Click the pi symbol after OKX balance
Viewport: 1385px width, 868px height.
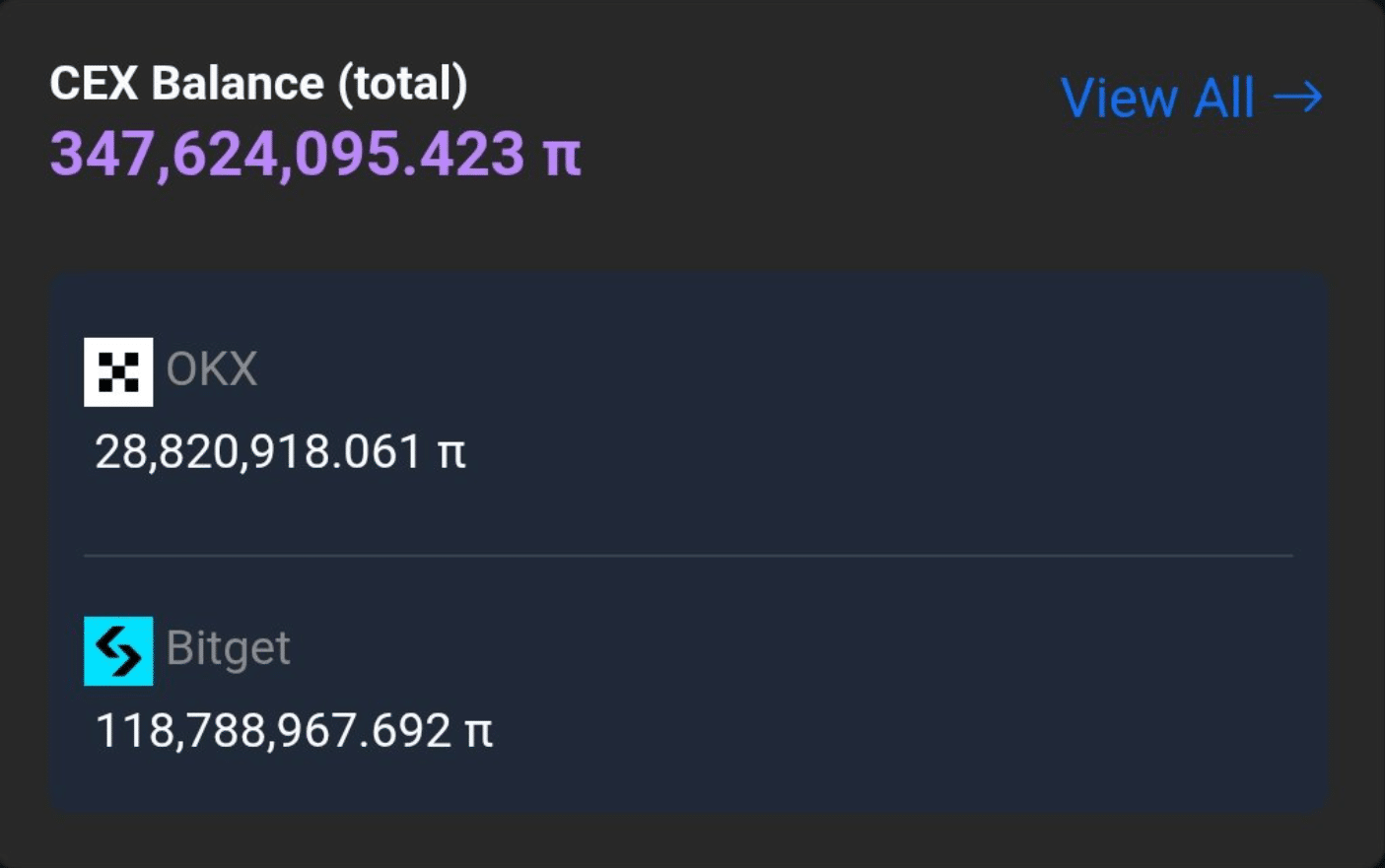[450, 453]
